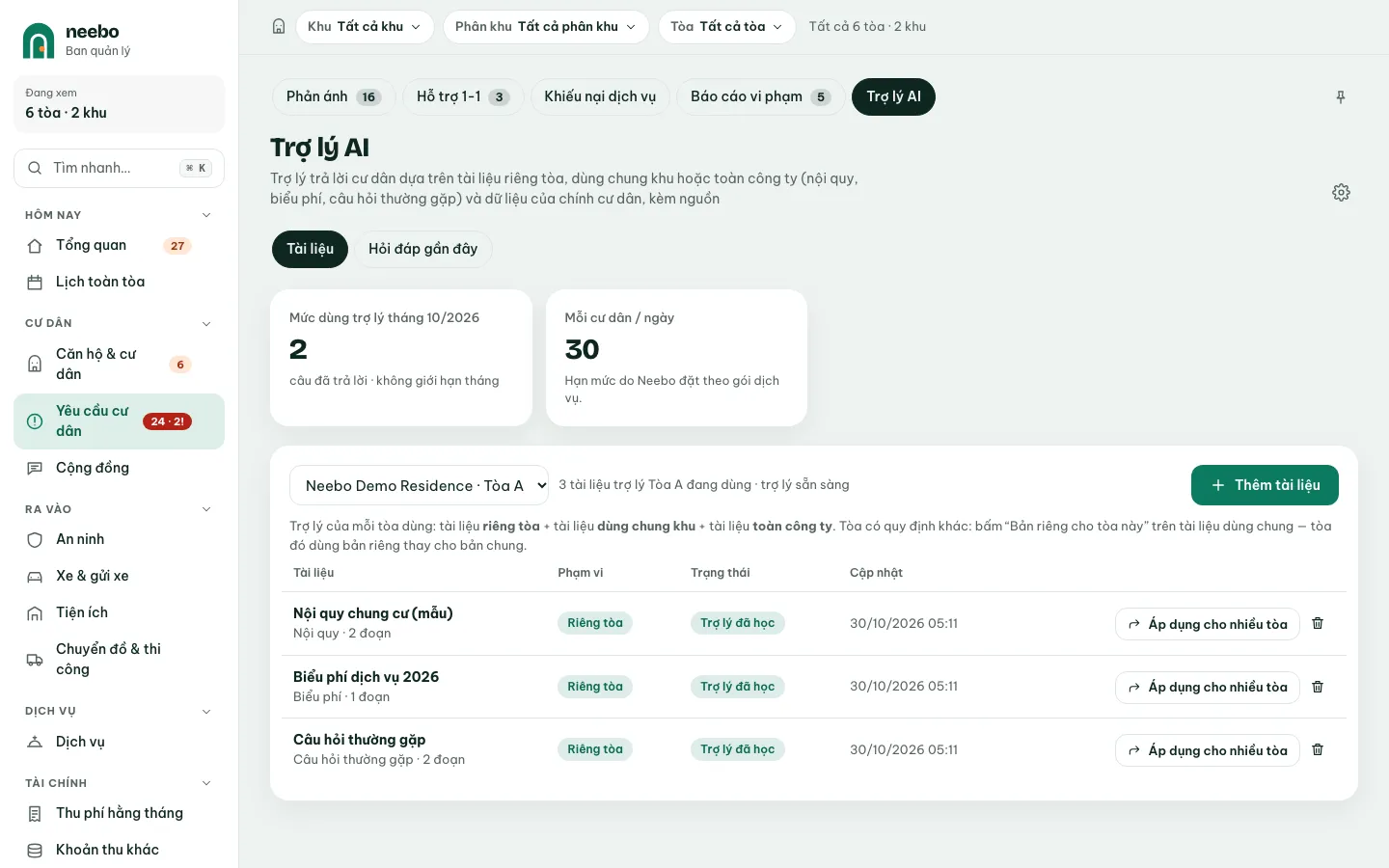1389x868 pixels.
Task: Switch to the Hỗ trợ 1-1 tab
Action: pyautogui.click(x=463, y=96)
